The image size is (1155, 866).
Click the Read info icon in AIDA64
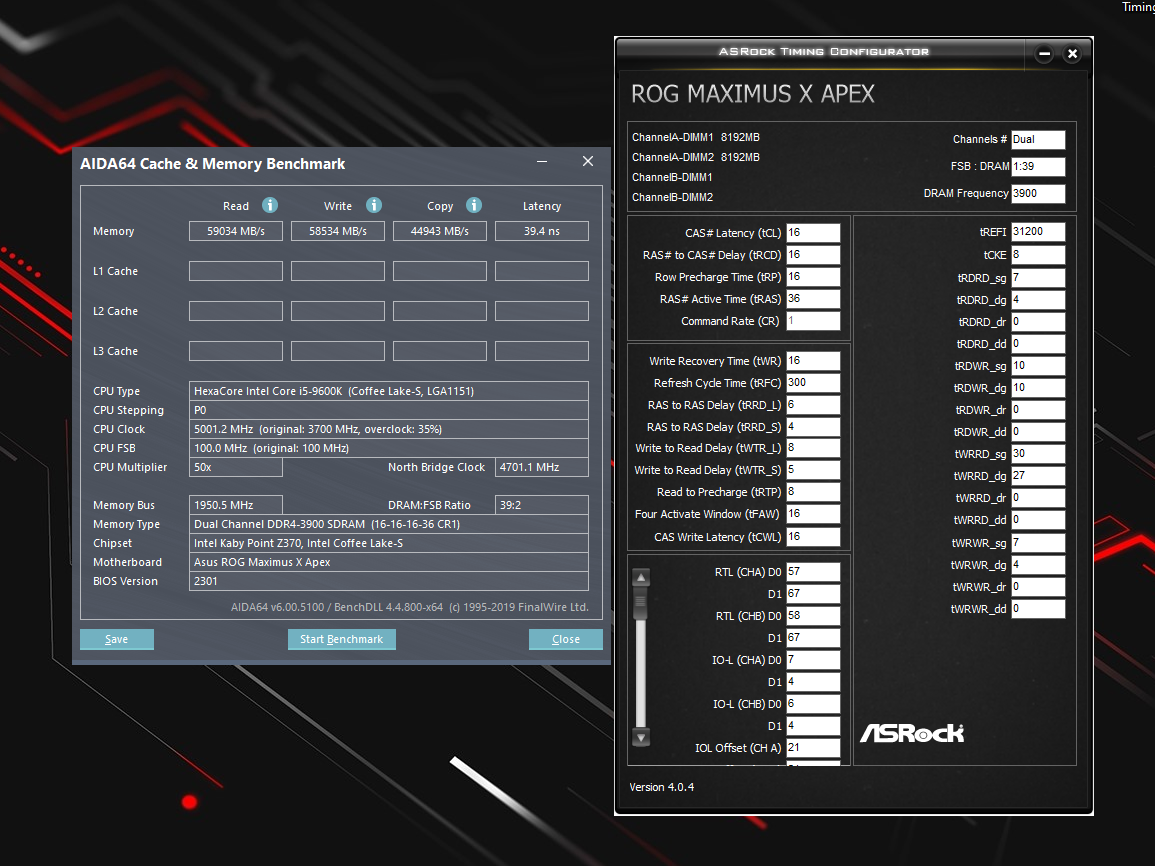tap(270, 205)
